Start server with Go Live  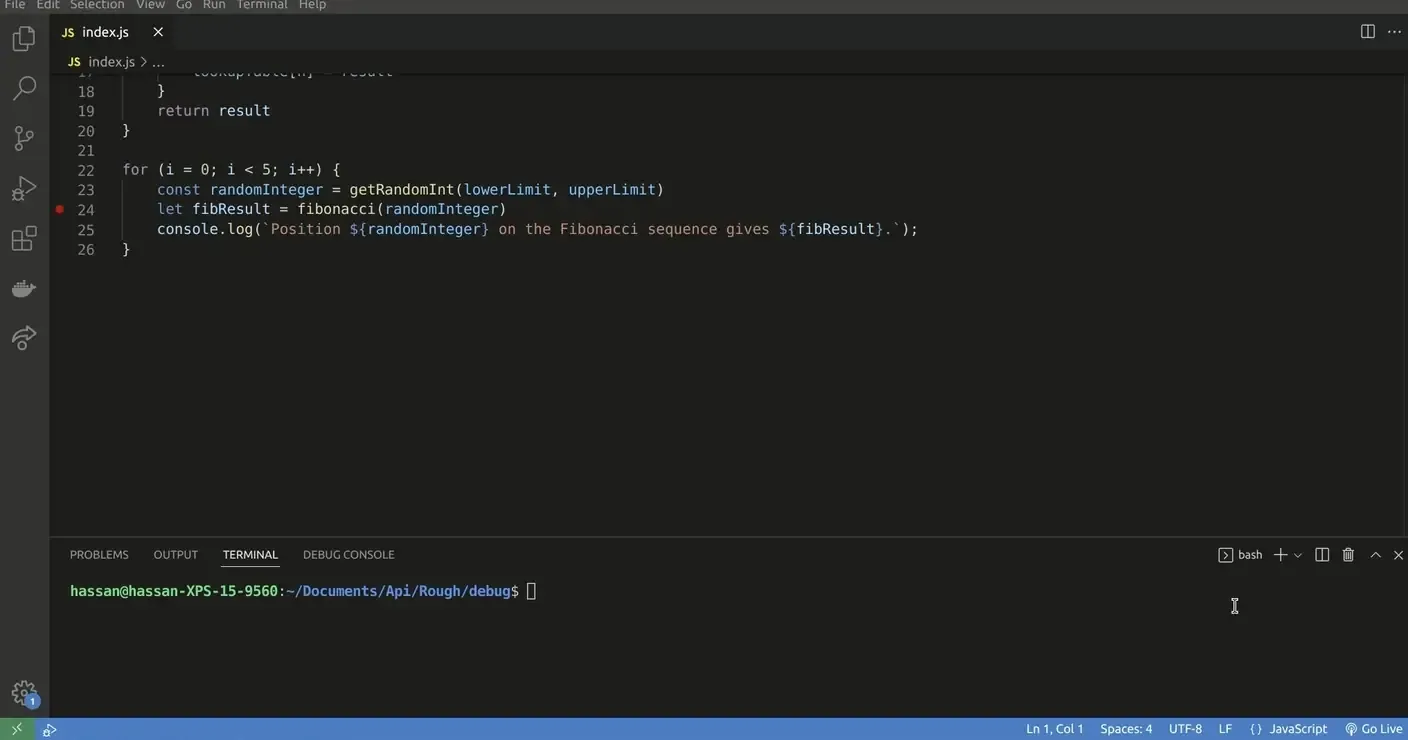1374,729
